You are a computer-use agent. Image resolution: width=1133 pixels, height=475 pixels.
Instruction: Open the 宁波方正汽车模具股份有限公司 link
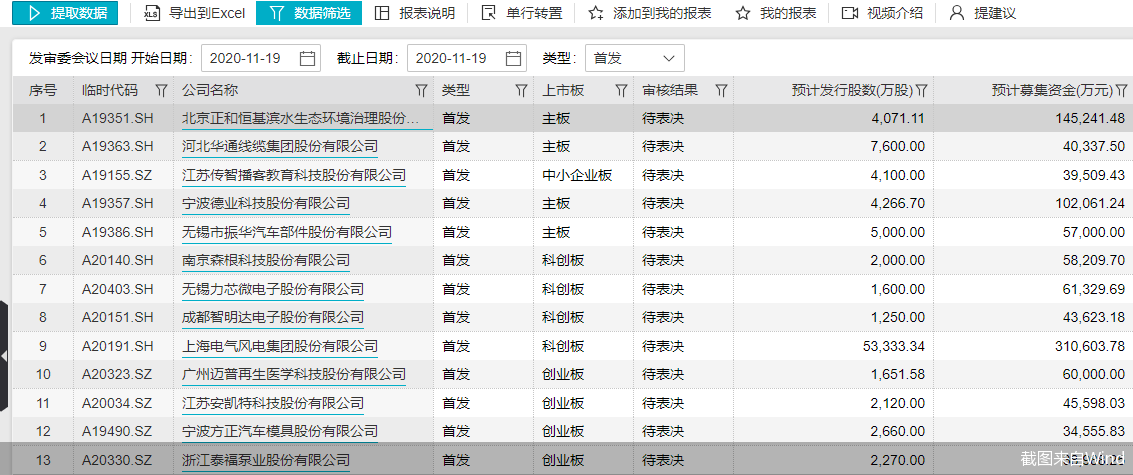coord(280,432)
